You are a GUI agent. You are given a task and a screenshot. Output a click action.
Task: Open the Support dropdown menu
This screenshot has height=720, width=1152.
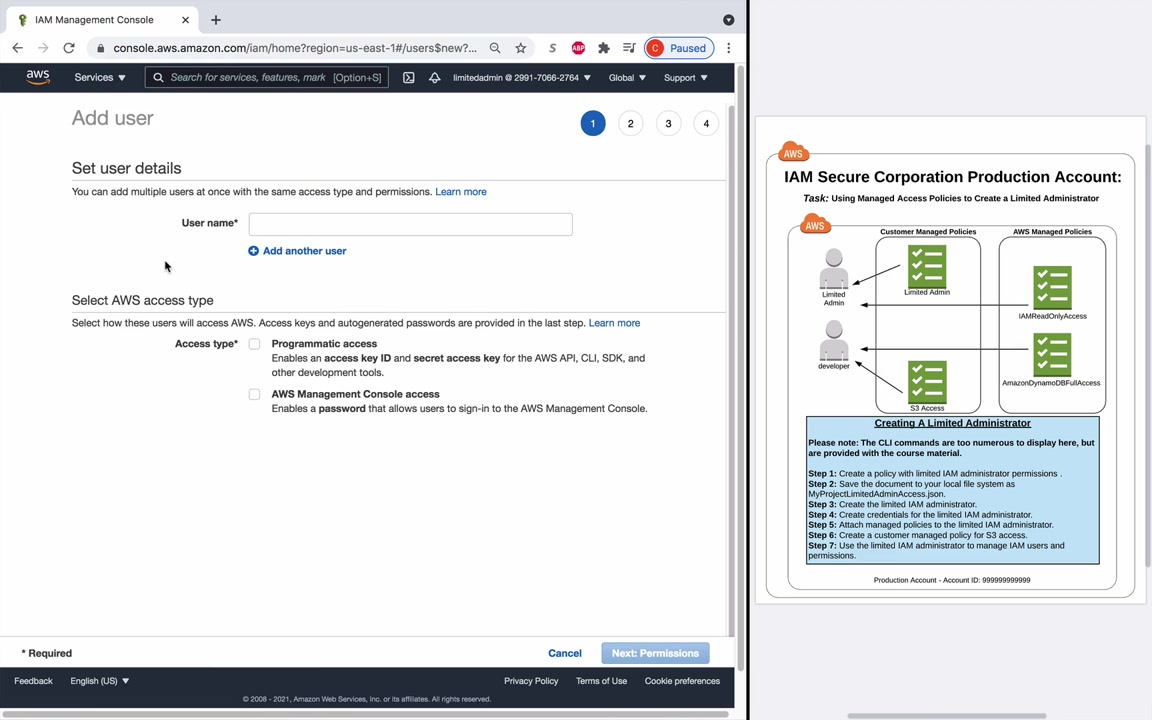685,77
